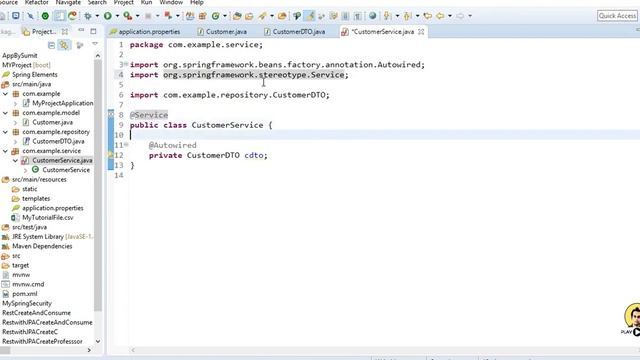This screenshot has height=360, width=640.
Task: Click the Next Annotation down arrow icon
Action: click(x=387, y=16)
